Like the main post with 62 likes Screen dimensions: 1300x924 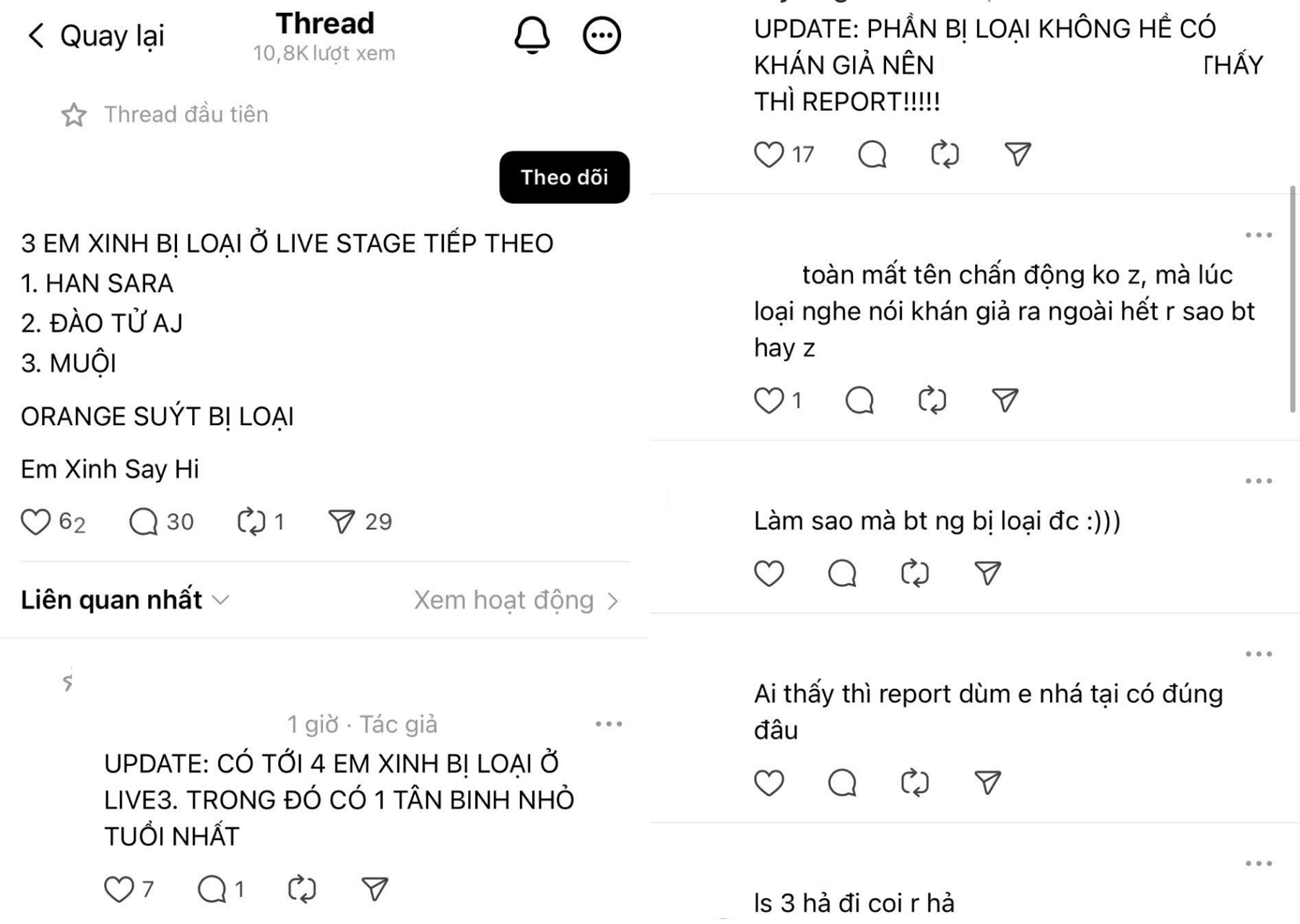[x=36, y=522]
